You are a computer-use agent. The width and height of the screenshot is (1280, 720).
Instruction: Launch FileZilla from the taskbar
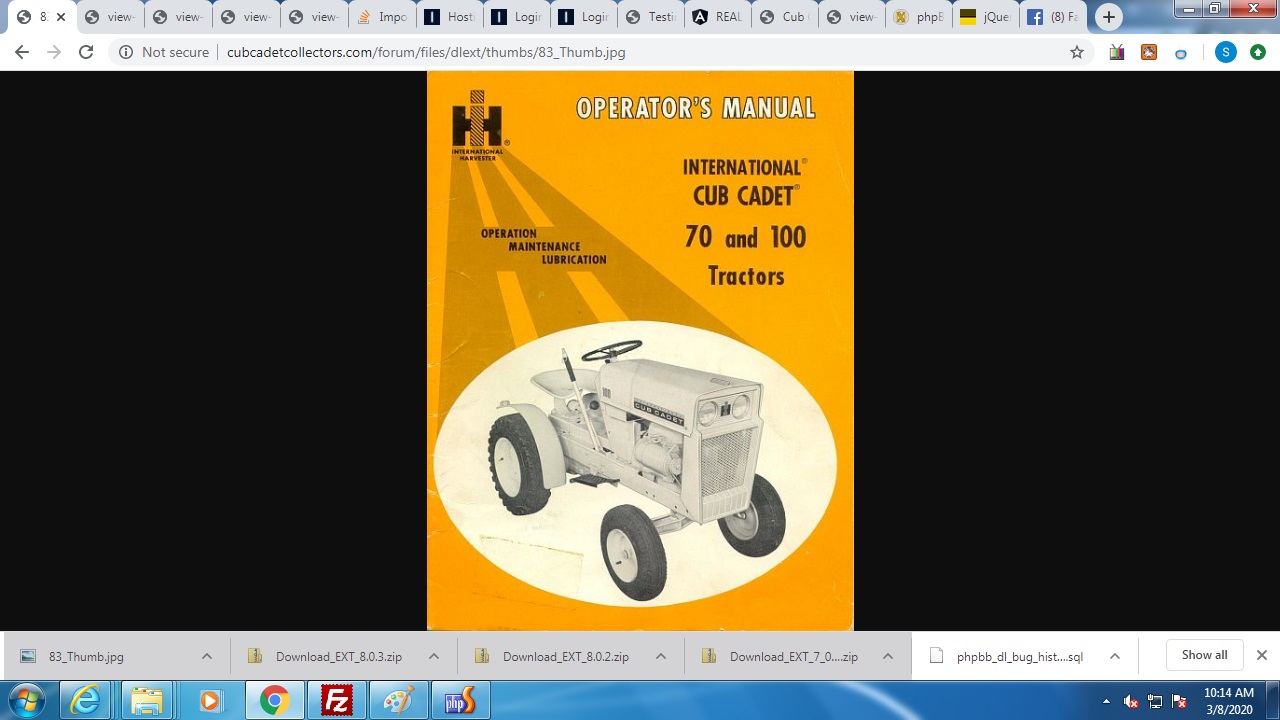[x=336, y=701]
